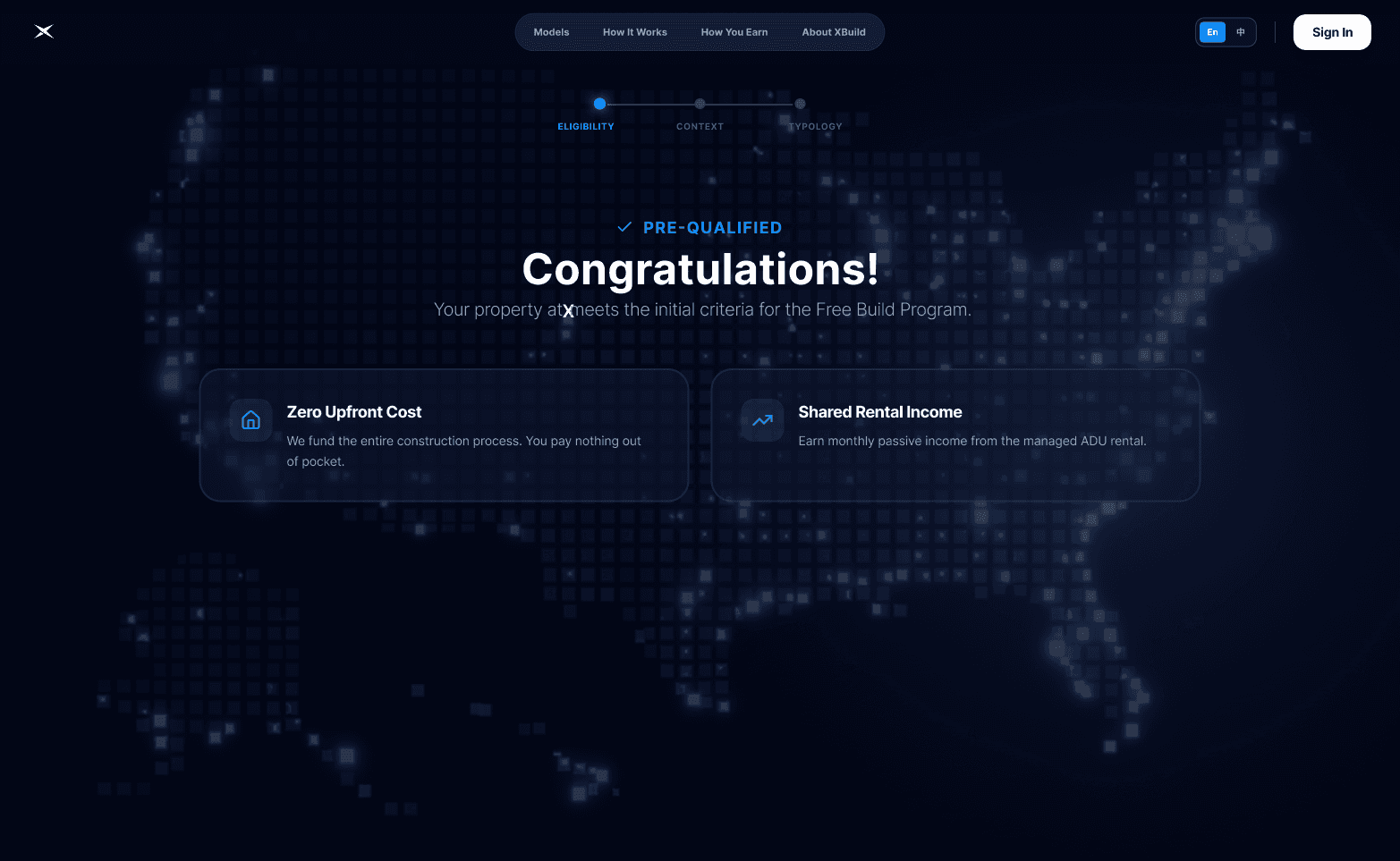Go to How You Earn
Image resolution: width=1400 pixels, height=861 pixels.
(x=734, y=32)
